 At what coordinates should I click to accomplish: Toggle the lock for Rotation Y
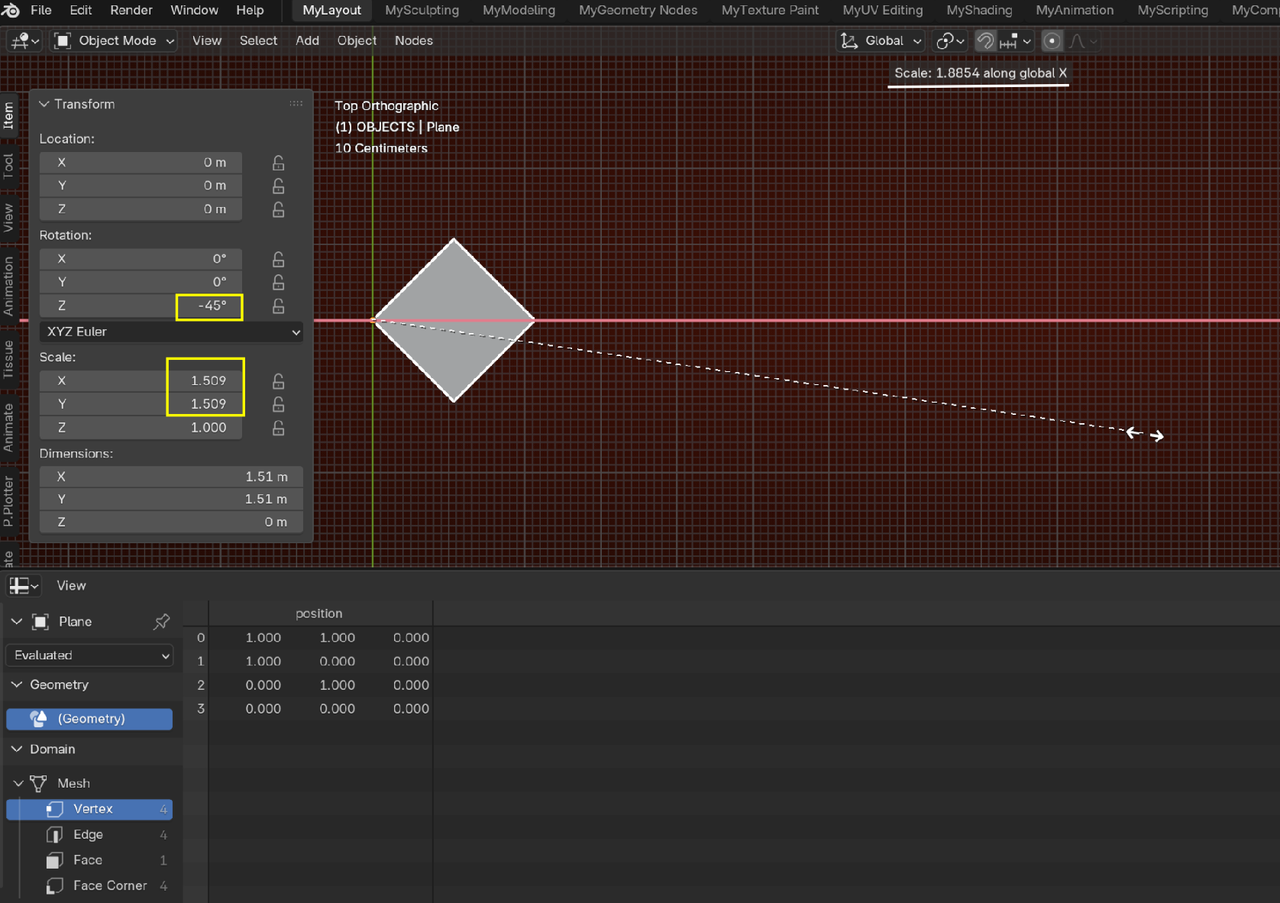pyautogui.click(x=278, y=282)
